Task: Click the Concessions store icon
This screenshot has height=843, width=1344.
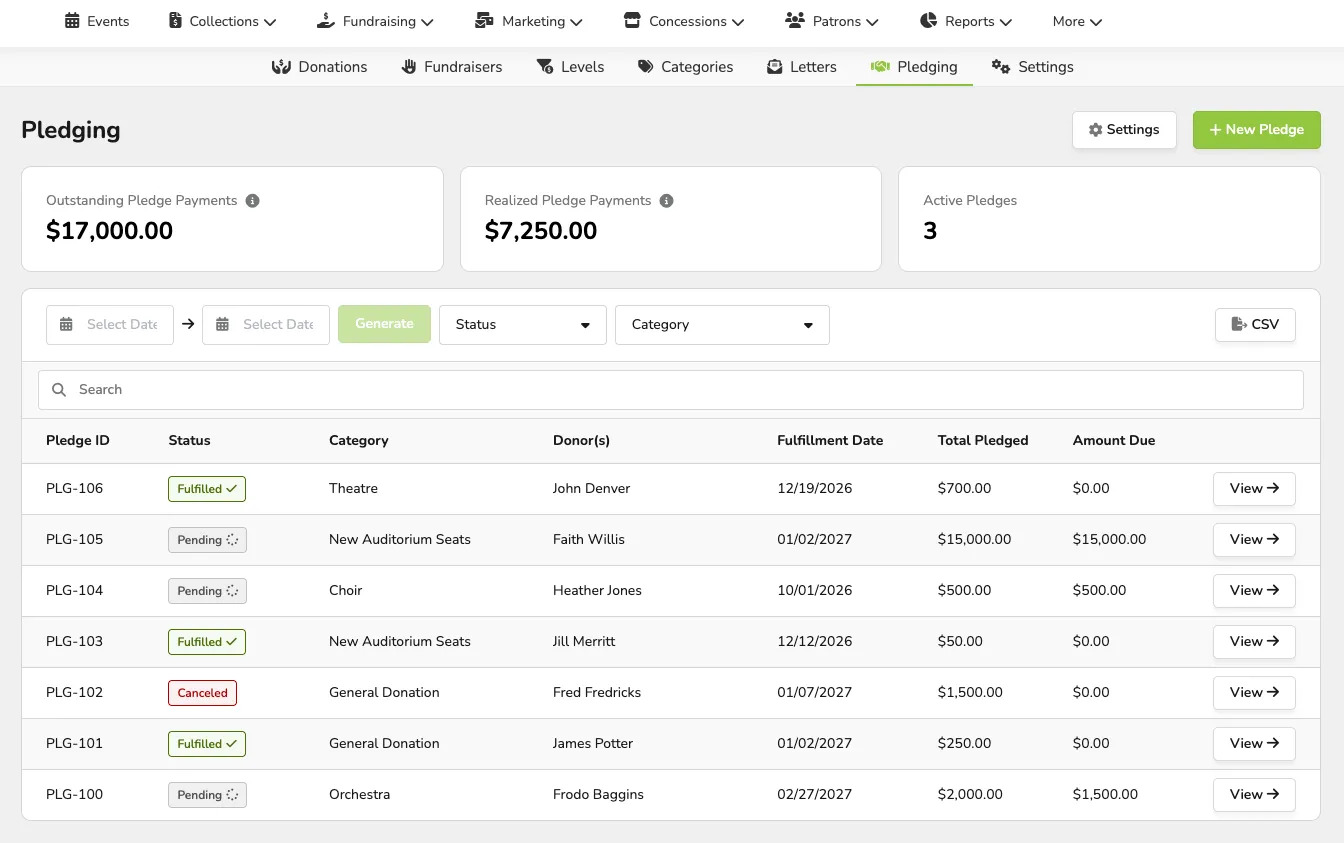Action: [631, 21]
